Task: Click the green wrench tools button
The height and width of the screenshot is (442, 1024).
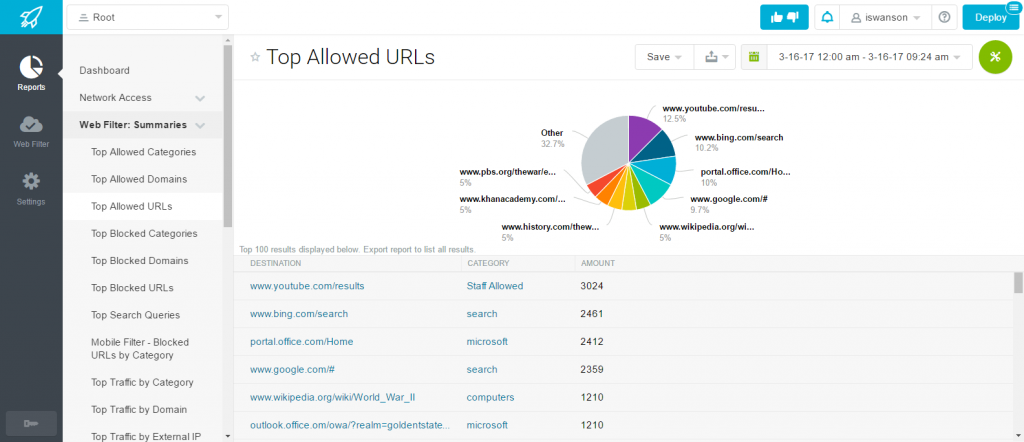Action: coord(995,57)
